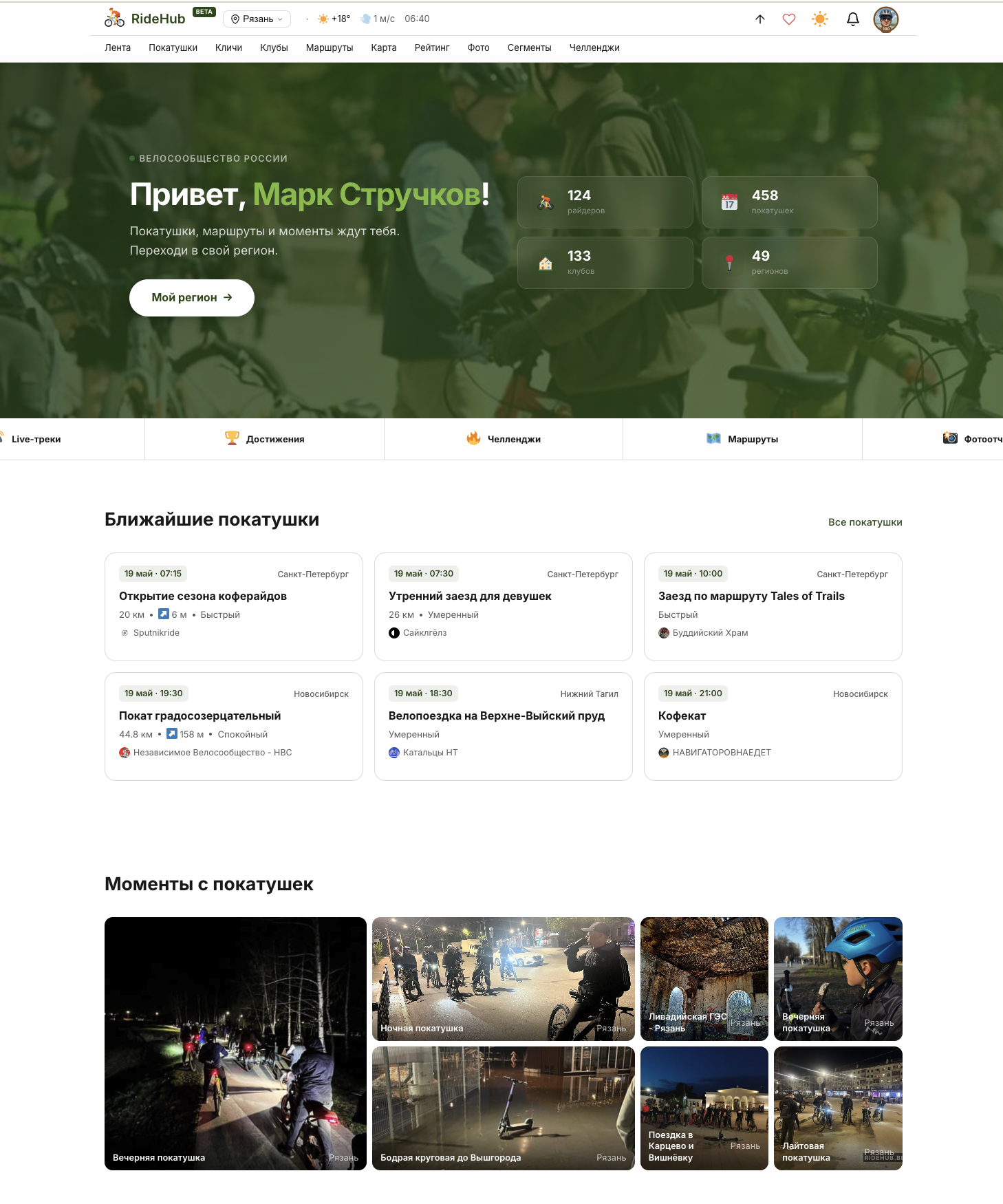Click the RideHub cyclist logo
This screenshot has height=1204, width=1003.
(114, 19)
